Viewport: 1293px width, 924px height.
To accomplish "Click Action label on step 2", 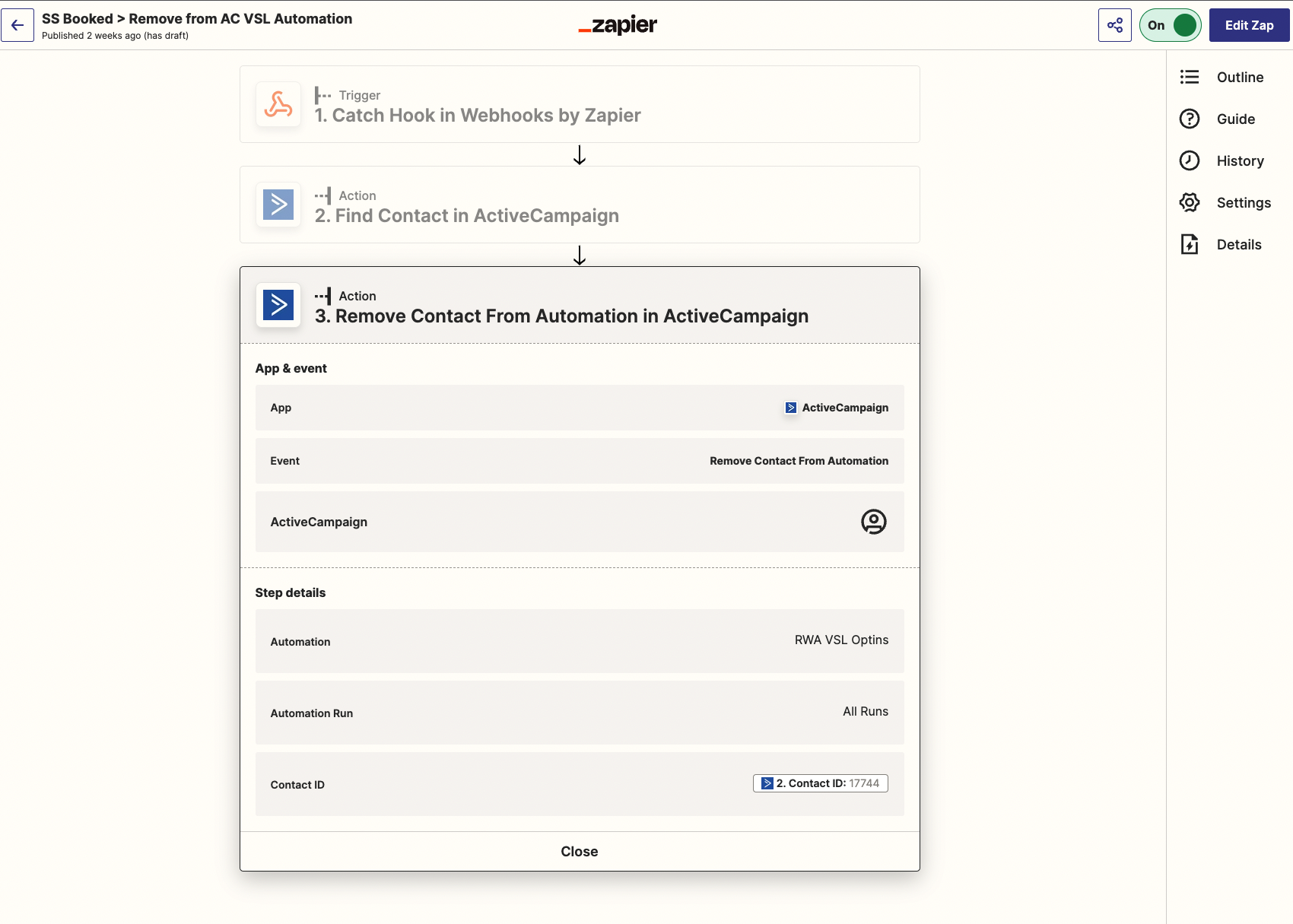I will [x=357, y=195].
